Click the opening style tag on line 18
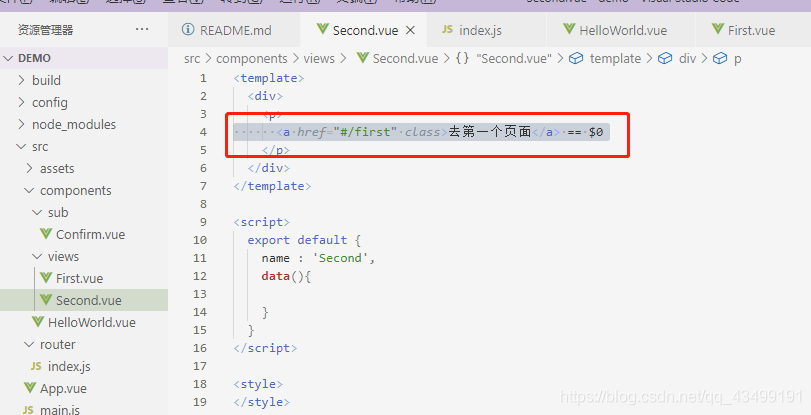Screen dimensions: 811x415 click(258, 384)
